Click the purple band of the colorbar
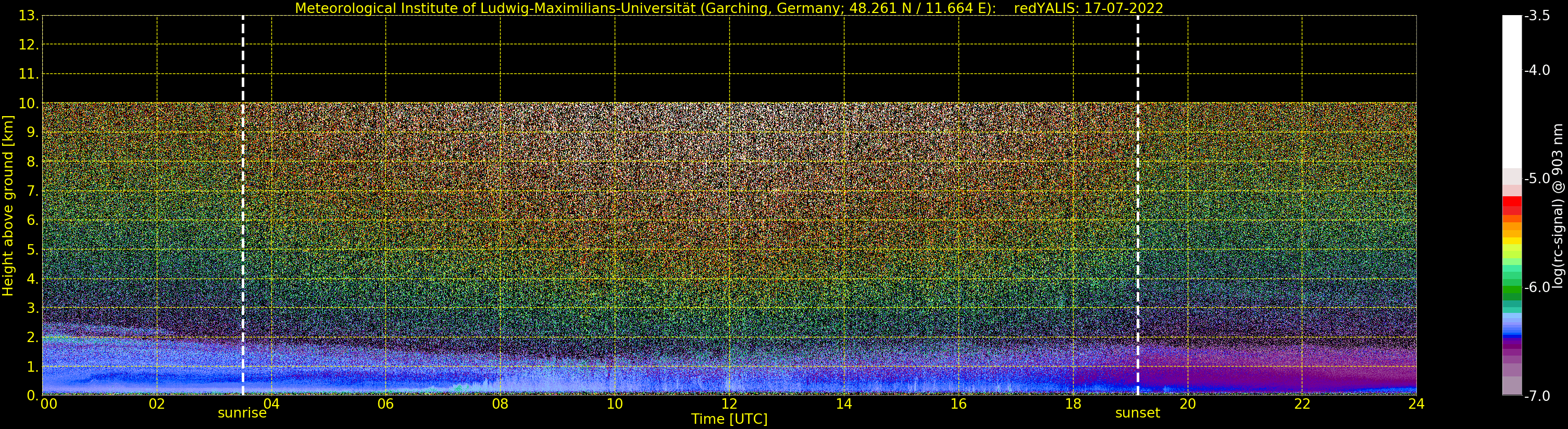 click(x=1512, y=346)
